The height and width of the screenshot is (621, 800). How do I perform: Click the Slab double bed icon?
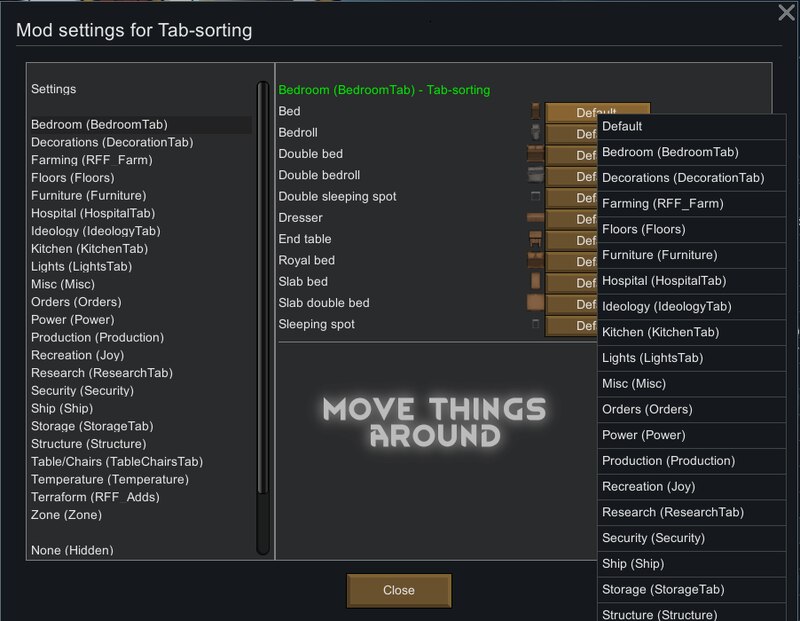pos(535,303)
